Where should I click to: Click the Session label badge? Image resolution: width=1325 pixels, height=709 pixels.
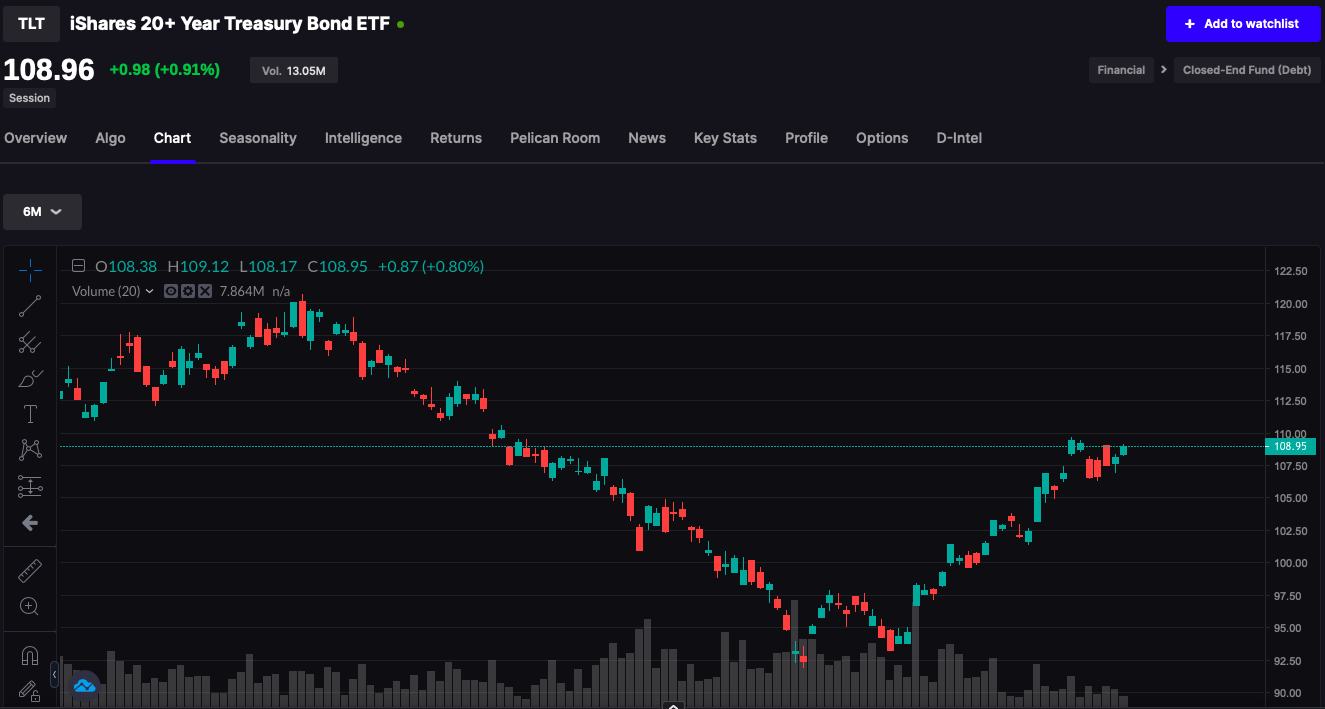click(x=29, y=98)
